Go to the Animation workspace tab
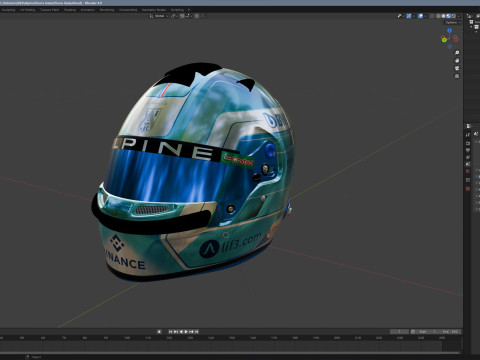This screenshot has width=480, height=360. [88, 10]
